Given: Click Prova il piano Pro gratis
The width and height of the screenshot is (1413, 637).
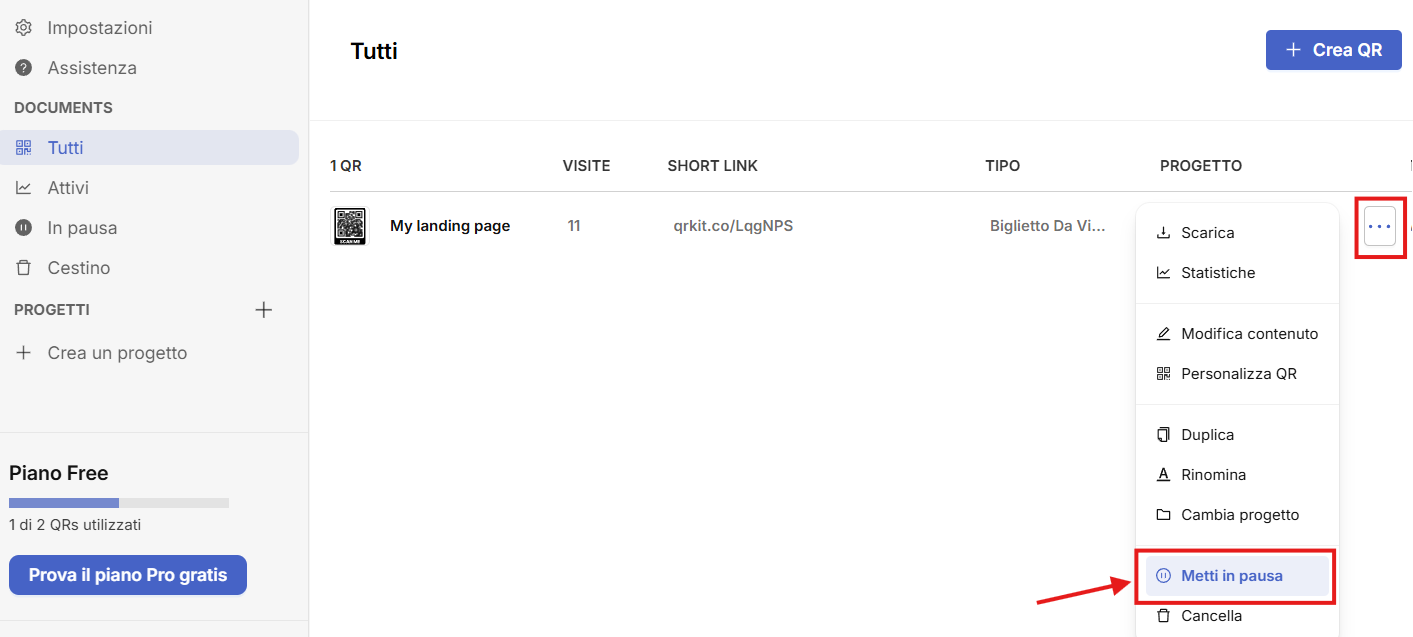Looking at the screenshot, I should coord(128,575).
